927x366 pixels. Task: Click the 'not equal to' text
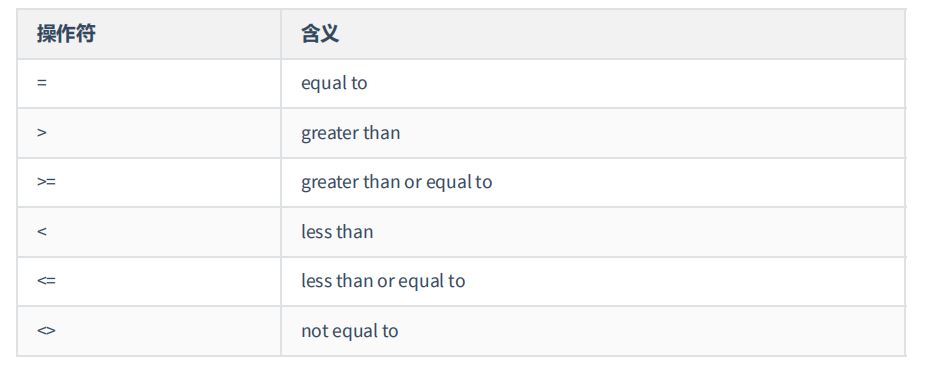[349, 331]
